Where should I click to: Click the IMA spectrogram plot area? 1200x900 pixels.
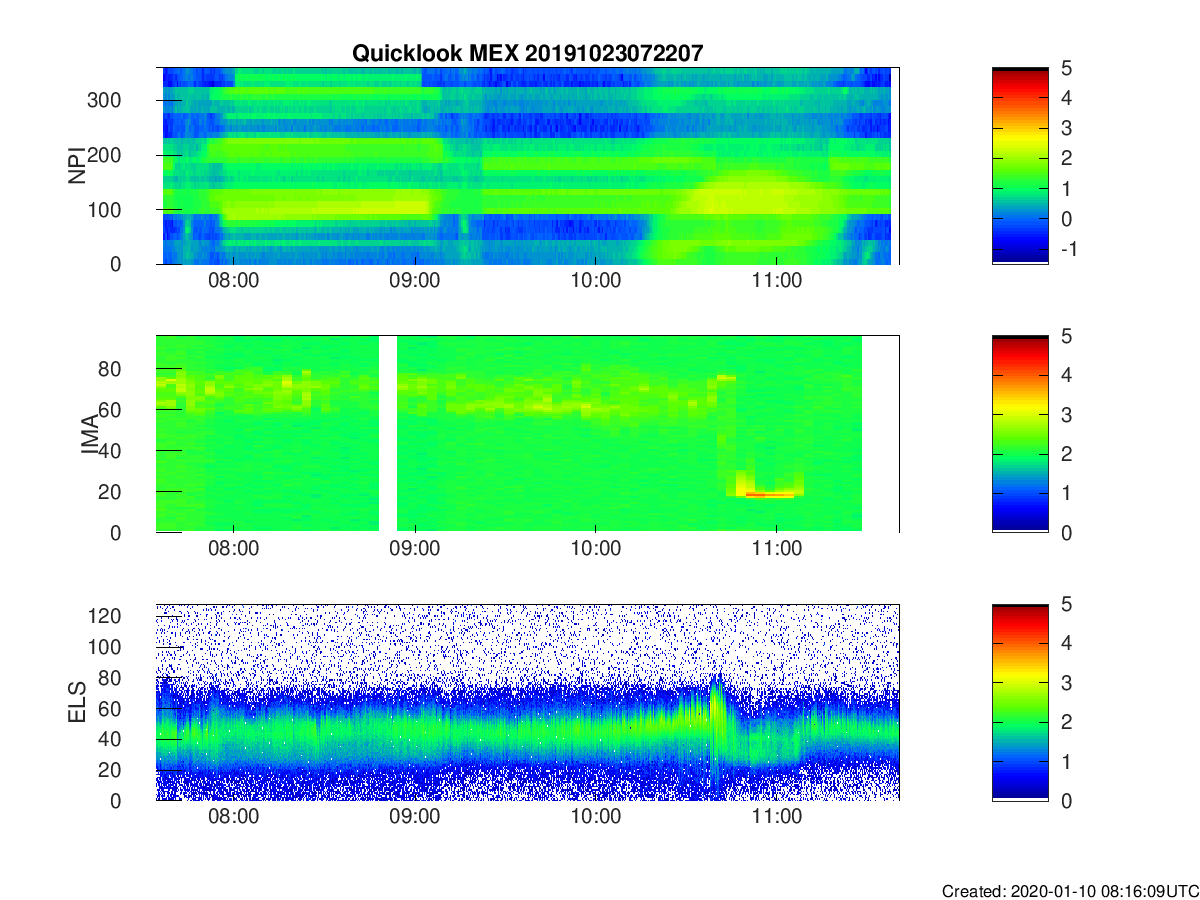tap(527, 434)
